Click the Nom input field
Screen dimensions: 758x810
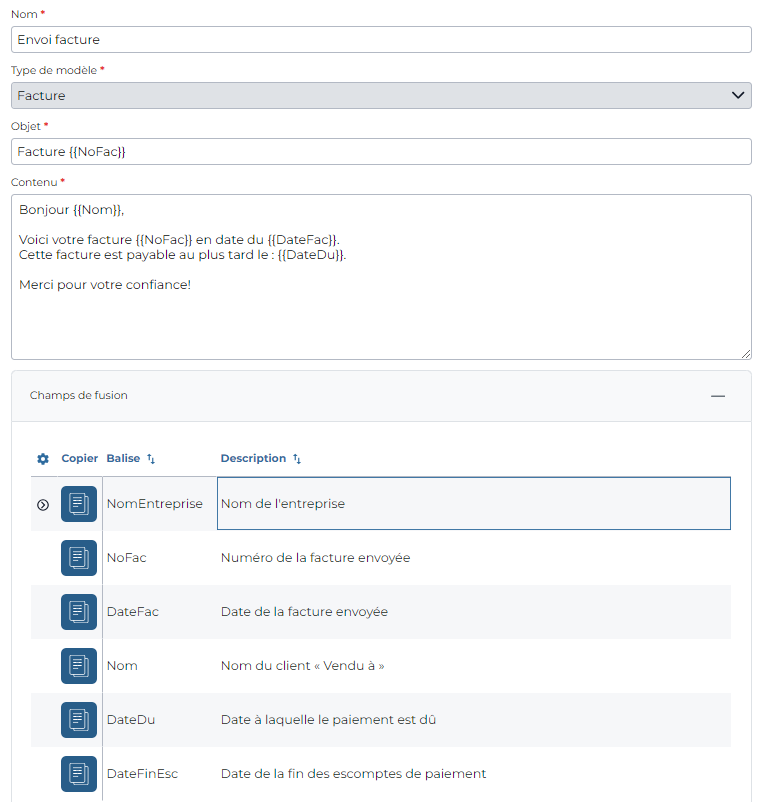point(381,40)
